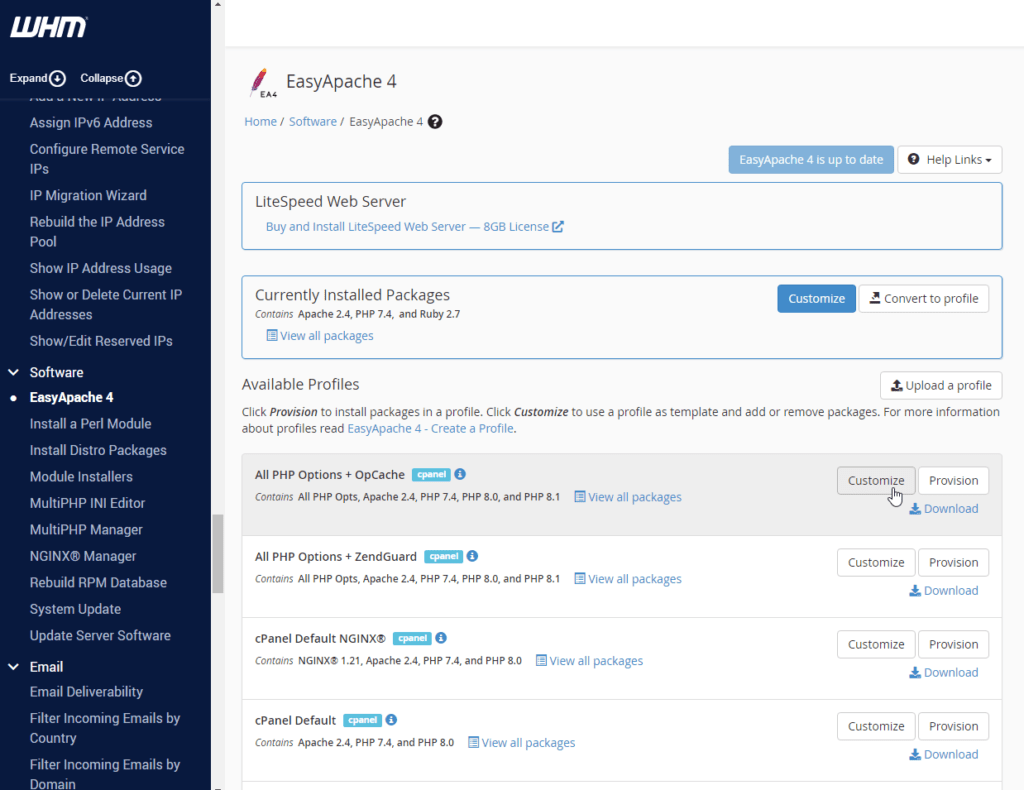Open Update Server Software
This screenshot has width=1024, height=790.
tap(100, 635)
